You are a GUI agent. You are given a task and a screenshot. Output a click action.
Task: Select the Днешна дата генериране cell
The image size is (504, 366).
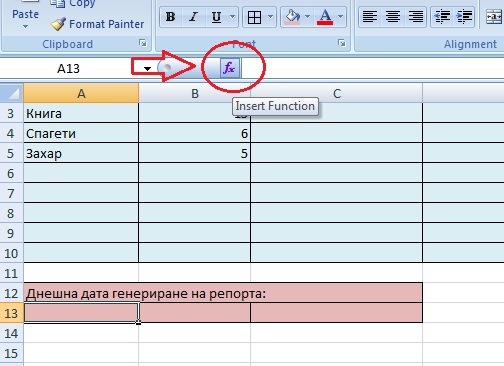click(x=223, y=293)
